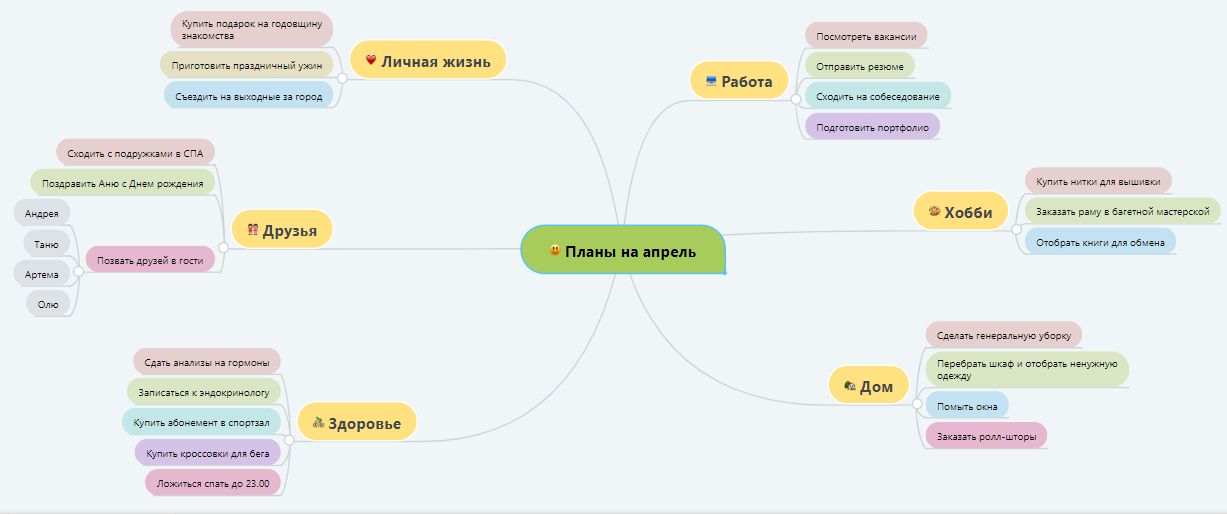
Task: Select Купить кроссовки для бега topic
Action: pyautogui.click(x=207, y=453)
